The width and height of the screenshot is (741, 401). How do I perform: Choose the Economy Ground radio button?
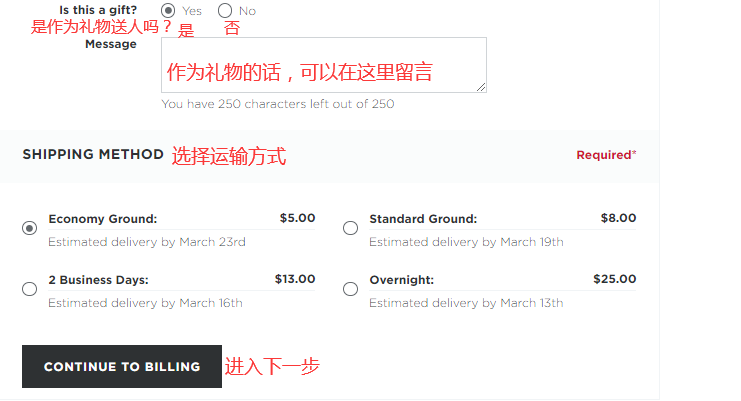[29, 228]
